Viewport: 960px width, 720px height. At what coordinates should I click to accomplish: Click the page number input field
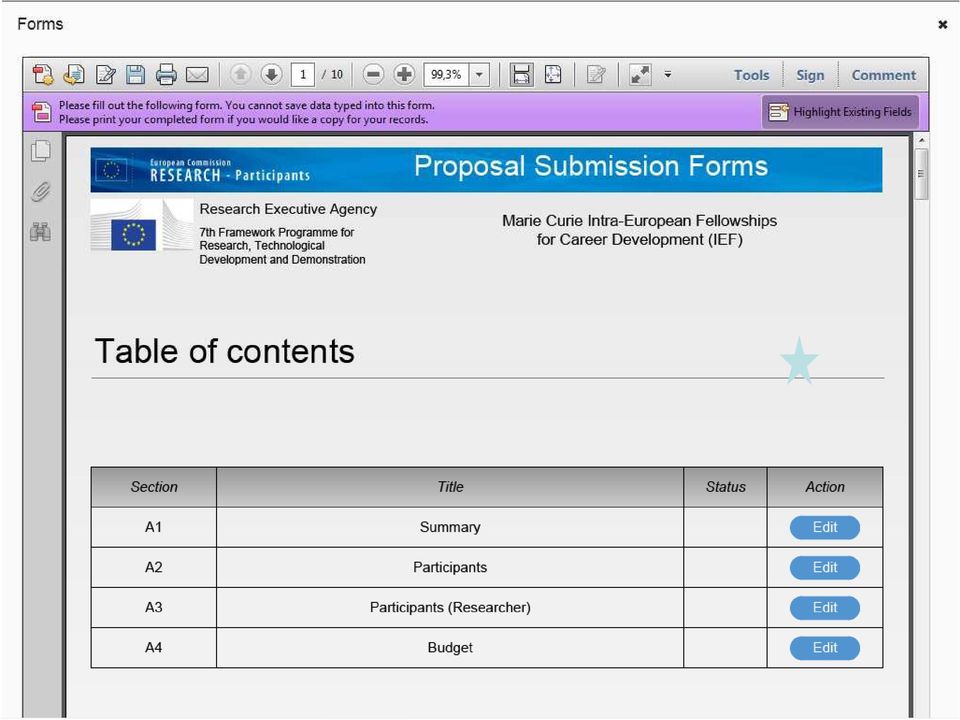point(302,75)
